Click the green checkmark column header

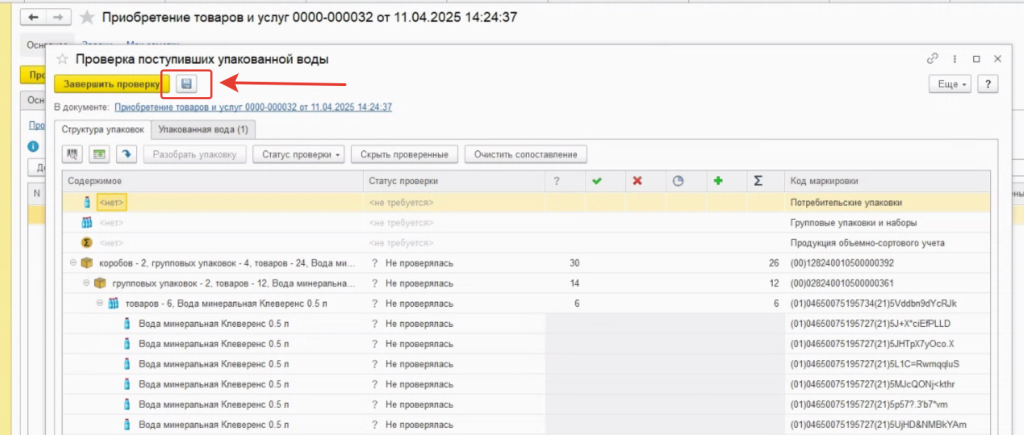click(596, 180)
